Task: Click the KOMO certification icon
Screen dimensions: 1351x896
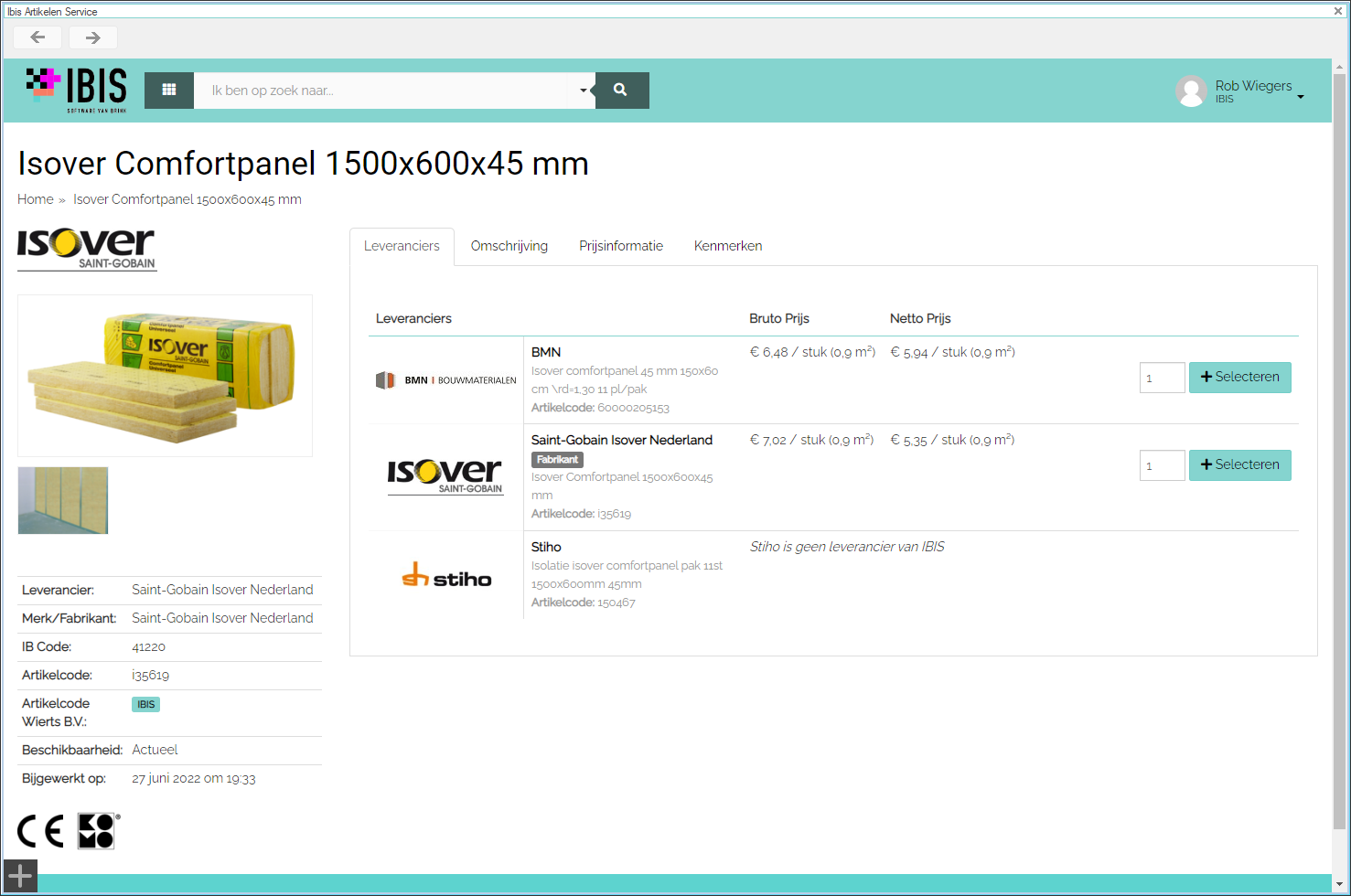Action: pyautogui.click(x=97, y=831)
